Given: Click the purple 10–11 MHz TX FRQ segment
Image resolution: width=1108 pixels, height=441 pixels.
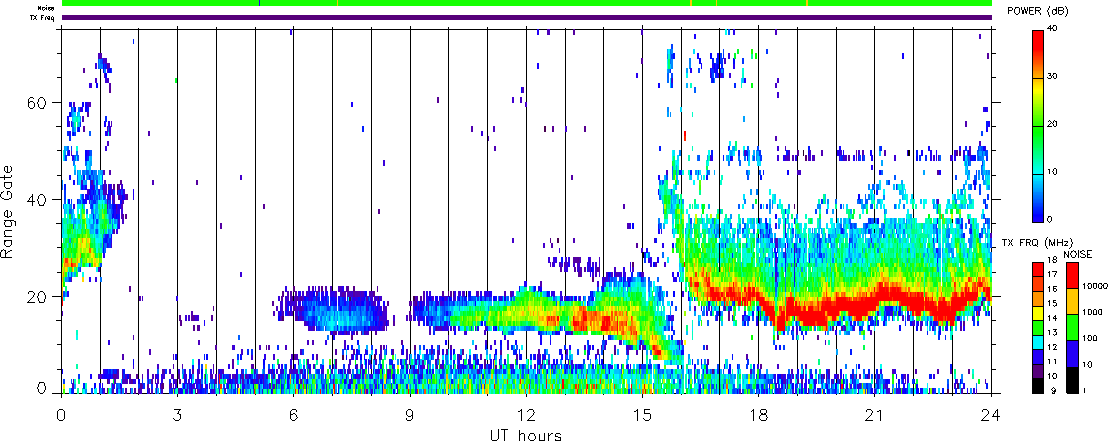Looking at the screenshot, I should [1038, 372].
